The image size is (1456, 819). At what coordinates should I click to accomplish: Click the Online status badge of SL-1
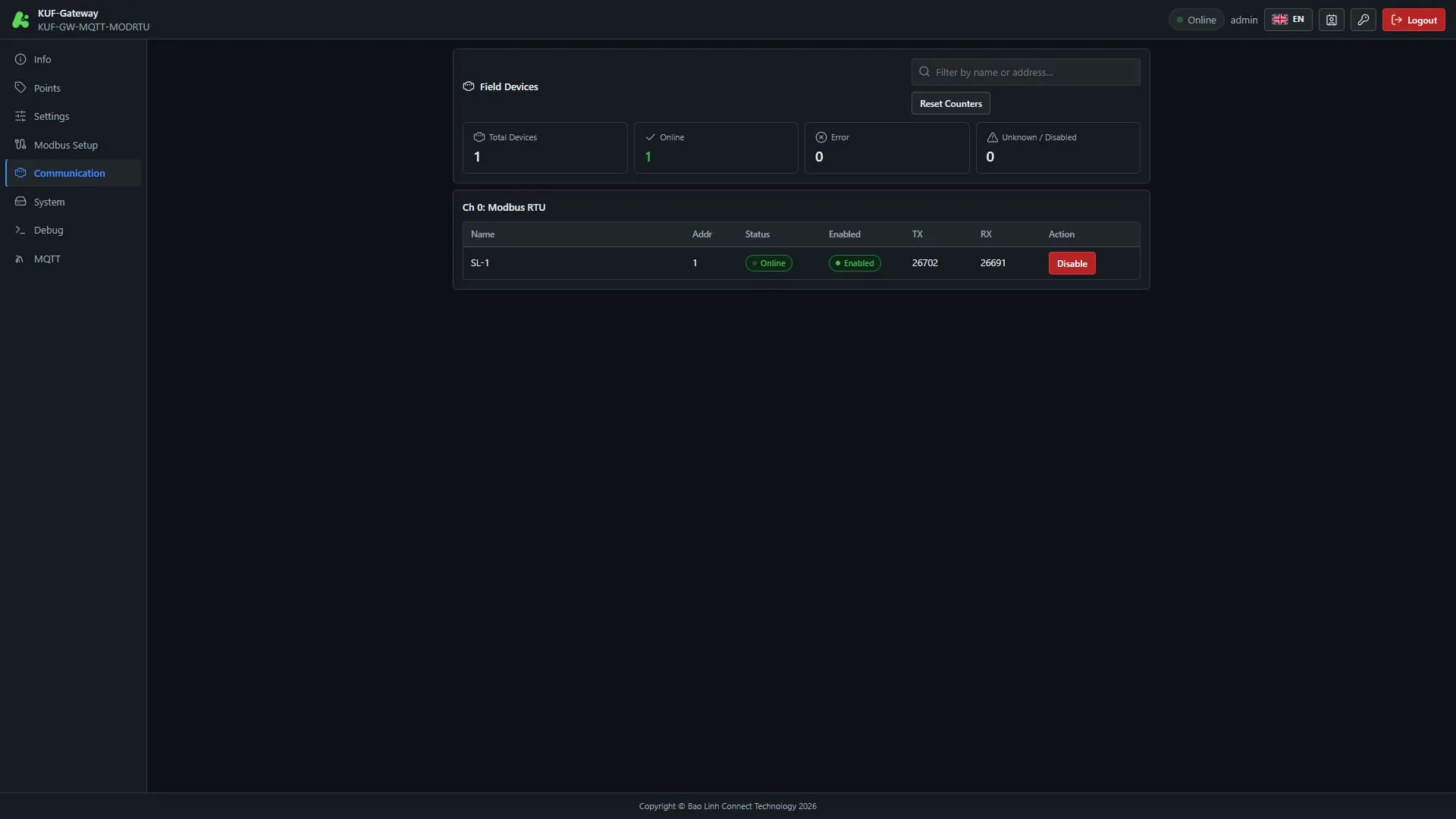point(768,263)
